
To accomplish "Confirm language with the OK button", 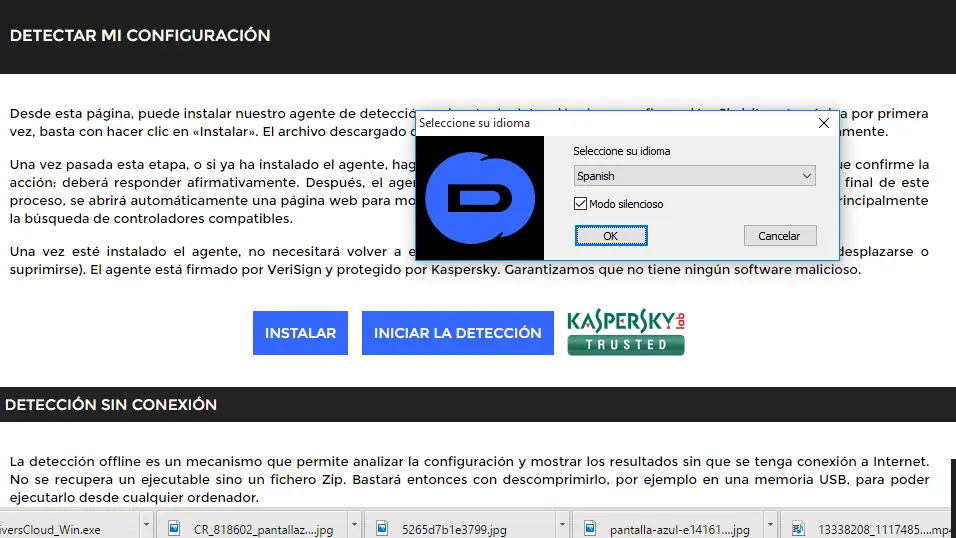I will coord(611,235).
